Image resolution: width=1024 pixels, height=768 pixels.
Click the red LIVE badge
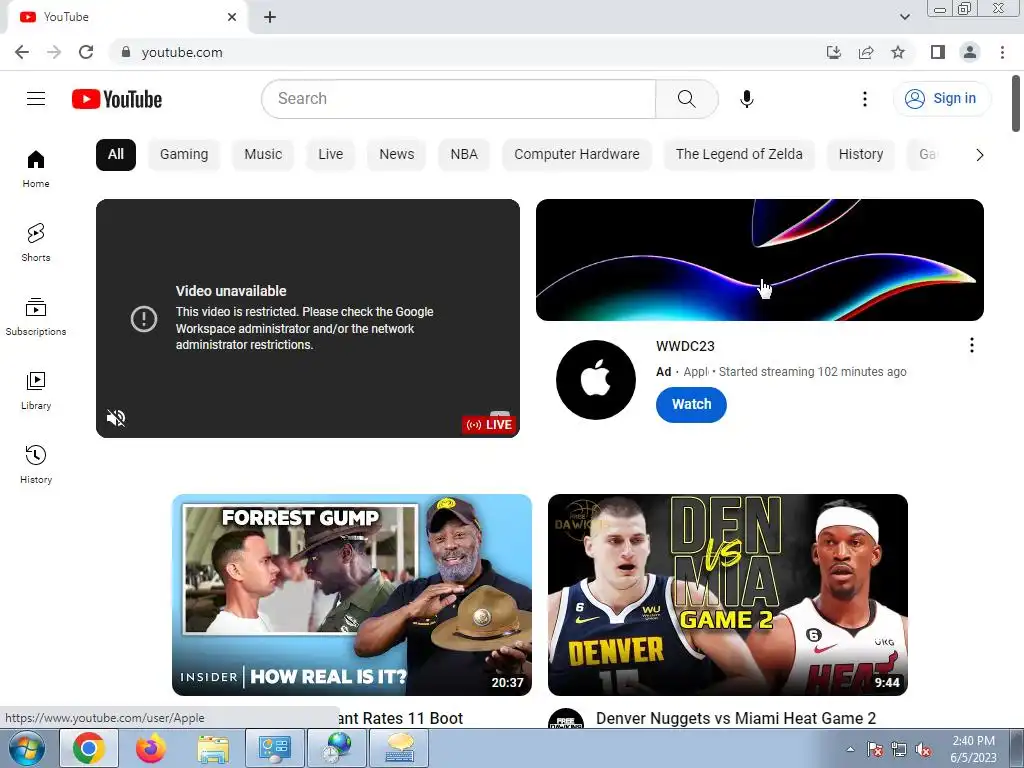tap(488, 424)
